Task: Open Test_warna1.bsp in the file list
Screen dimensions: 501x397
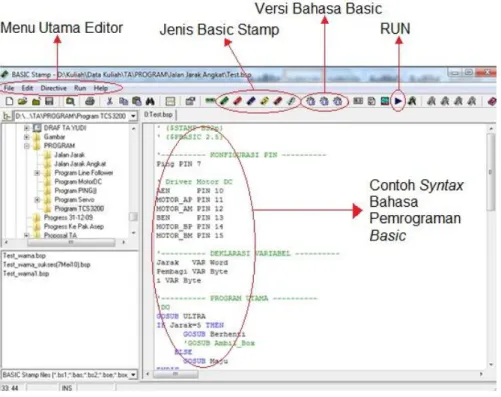Action: 26,274
